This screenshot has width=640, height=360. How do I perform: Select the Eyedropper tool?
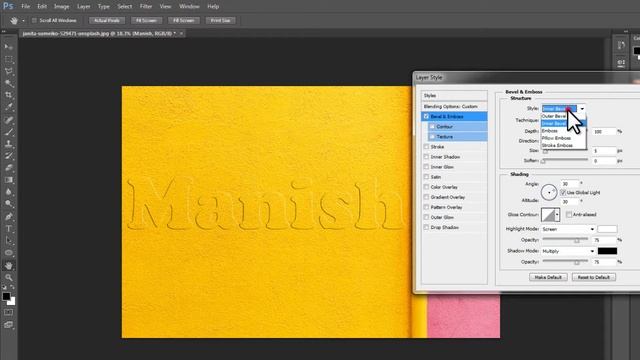tap(9, 107)
